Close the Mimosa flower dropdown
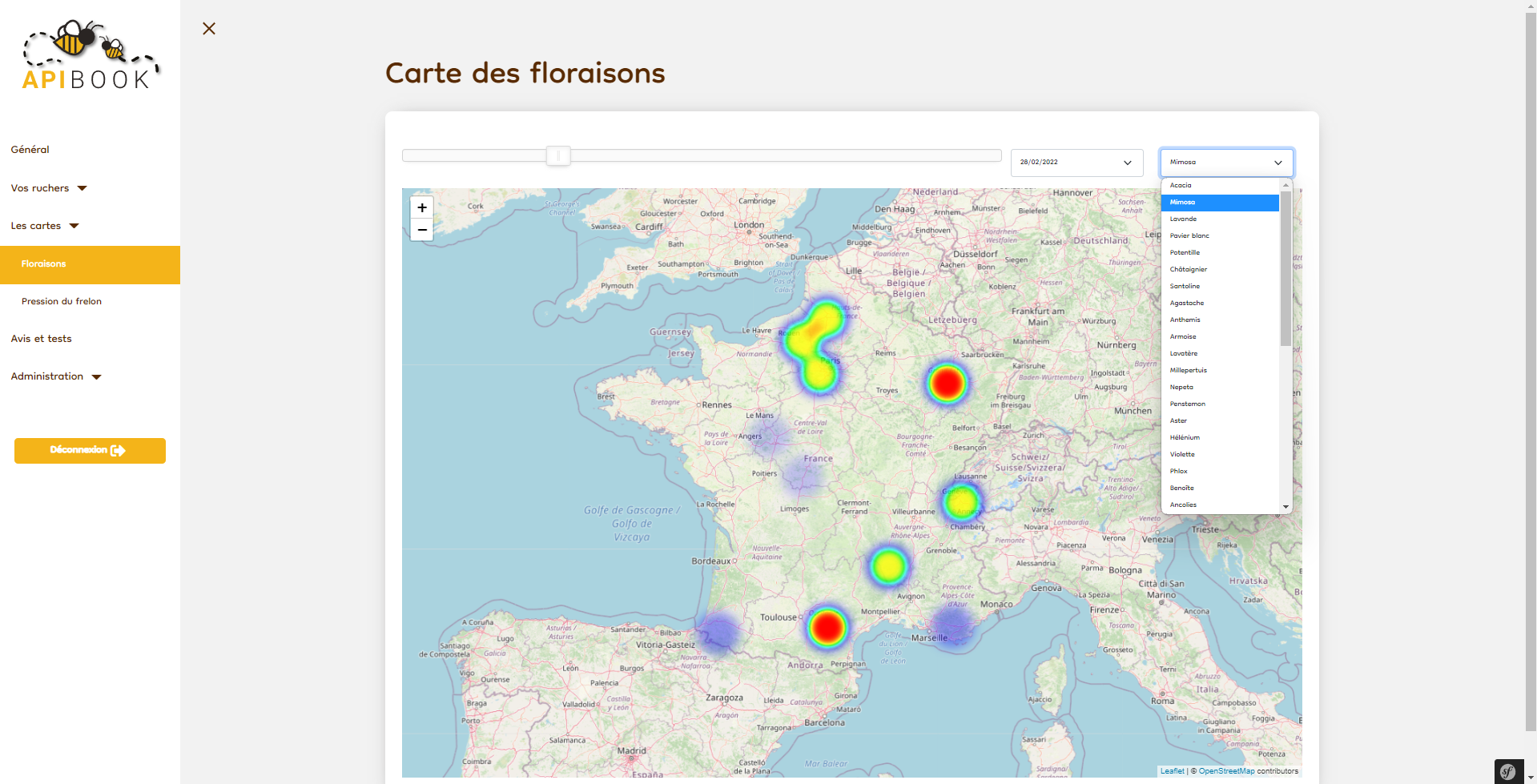 tap(1225, 163)
